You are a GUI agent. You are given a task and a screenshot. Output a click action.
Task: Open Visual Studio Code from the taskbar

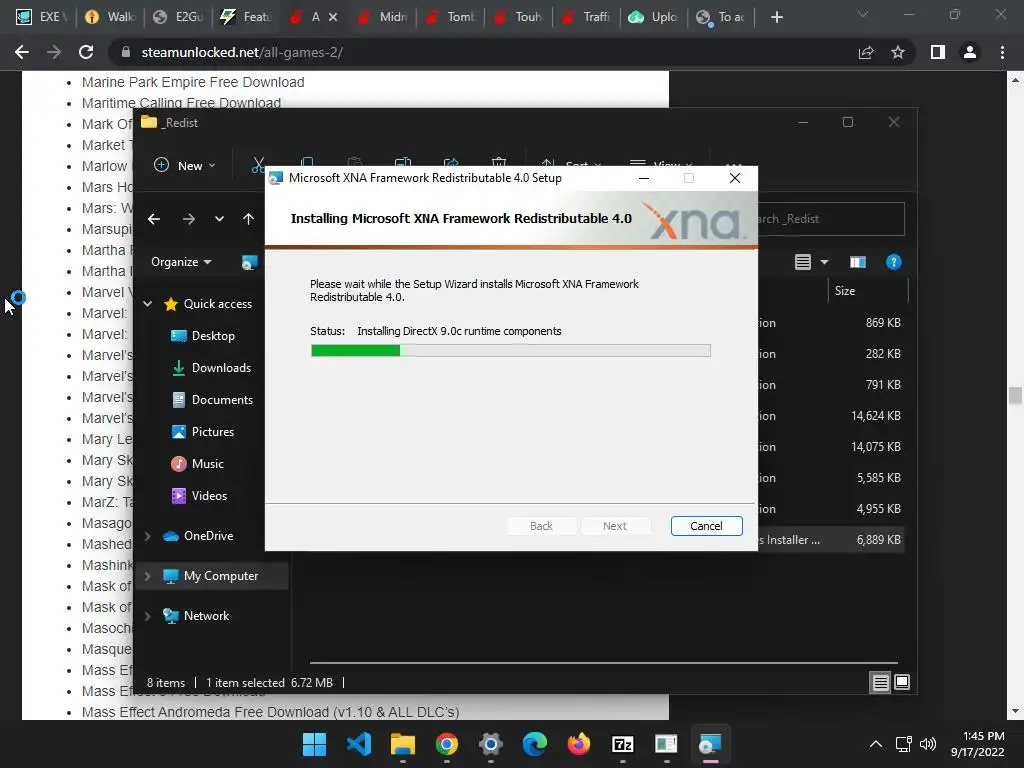(x=359, y=744)
